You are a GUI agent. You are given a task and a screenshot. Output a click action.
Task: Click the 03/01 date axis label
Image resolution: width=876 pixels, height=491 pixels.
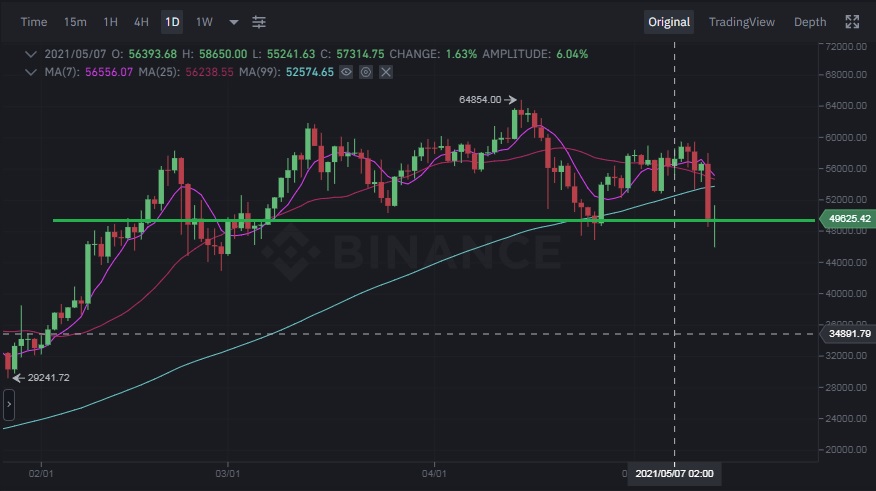tap(227, 474)
